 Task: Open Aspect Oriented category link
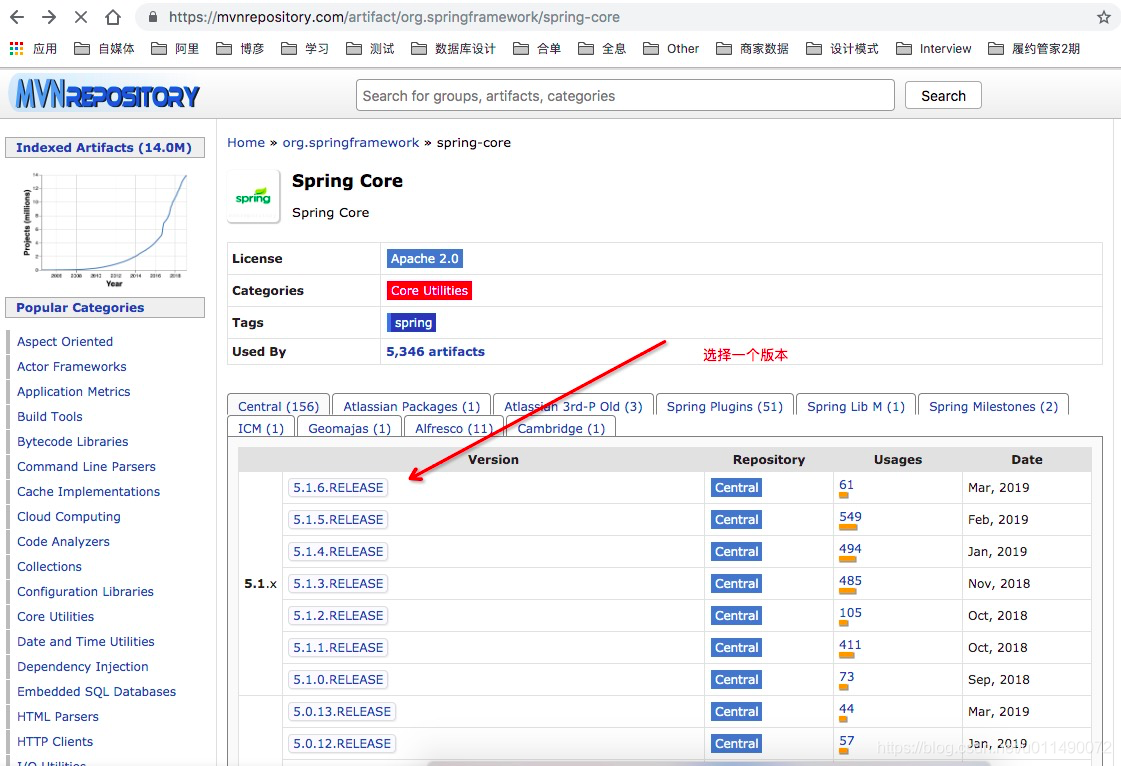[65, 341]
